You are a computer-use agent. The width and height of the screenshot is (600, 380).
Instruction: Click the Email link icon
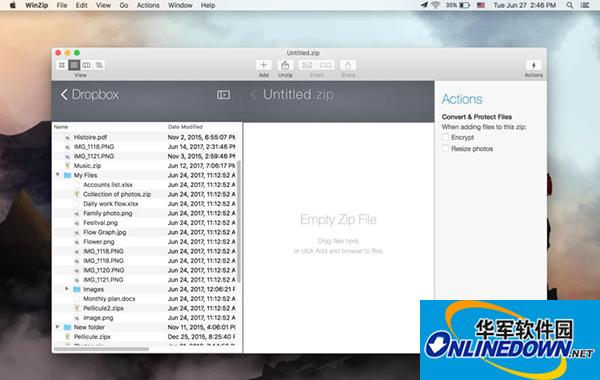pyautogui.click(x=326, y=65)
